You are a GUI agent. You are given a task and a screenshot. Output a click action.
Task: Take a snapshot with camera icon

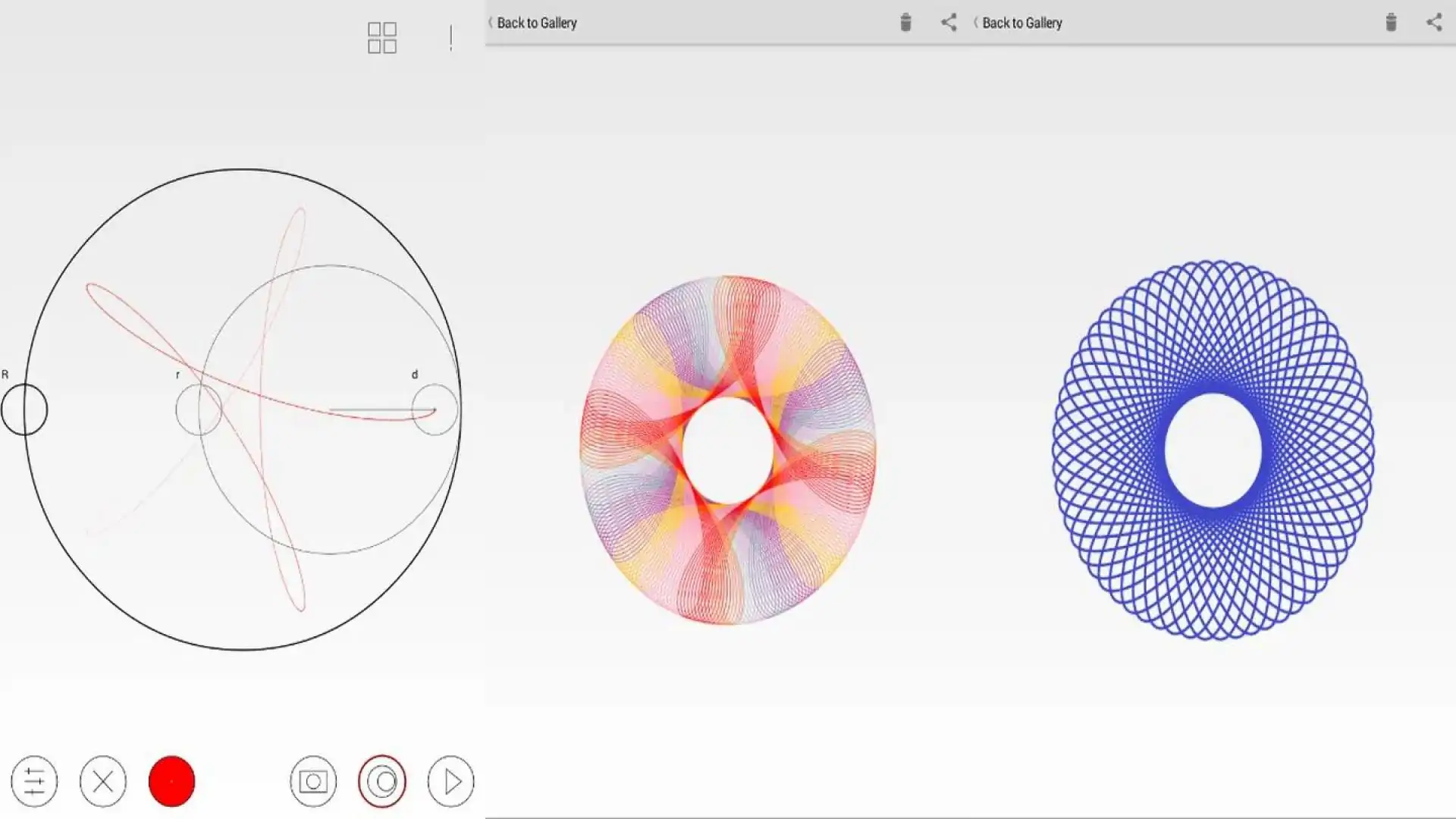[313, 781]
